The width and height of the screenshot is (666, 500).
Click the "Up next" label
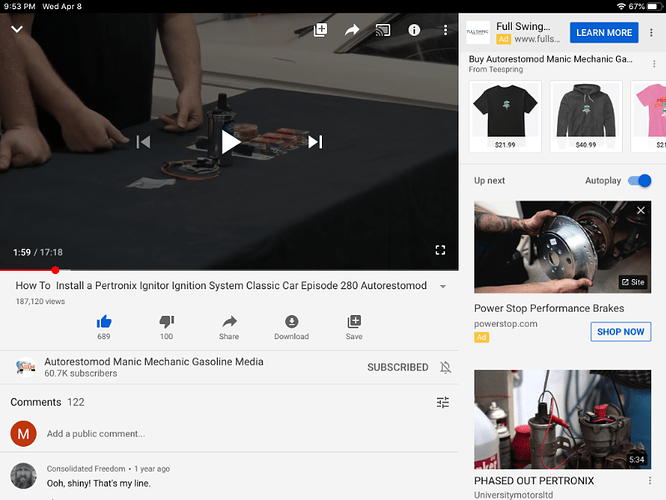coord(489,181)
